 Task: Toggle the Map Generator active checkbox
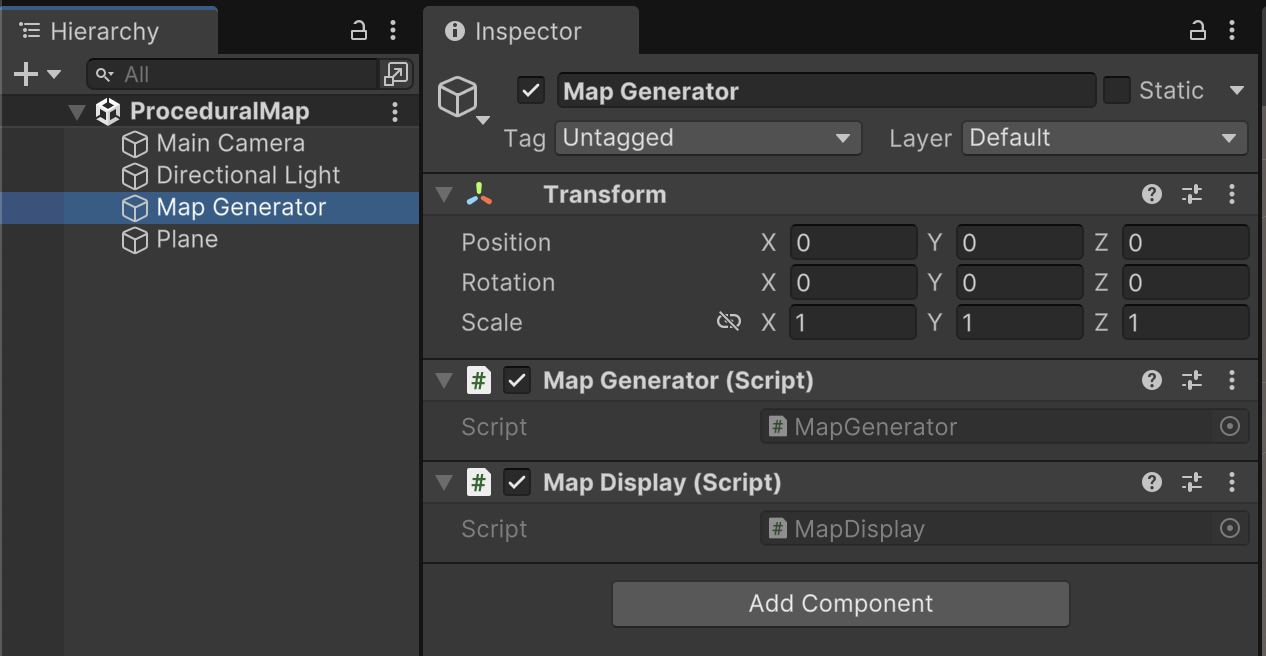(531, 91)
